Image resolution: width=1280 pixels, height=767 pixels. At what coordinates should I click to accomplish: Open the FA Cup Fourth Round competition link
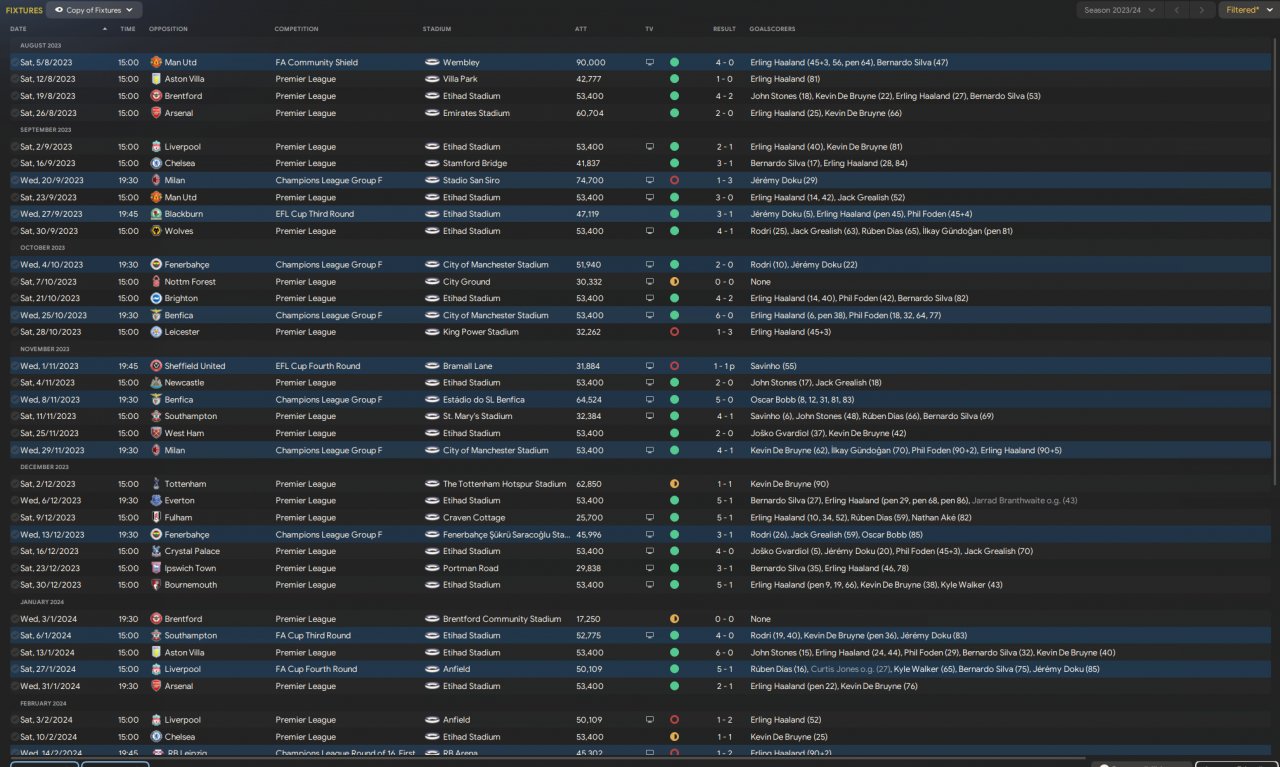[x=316, y=669]
